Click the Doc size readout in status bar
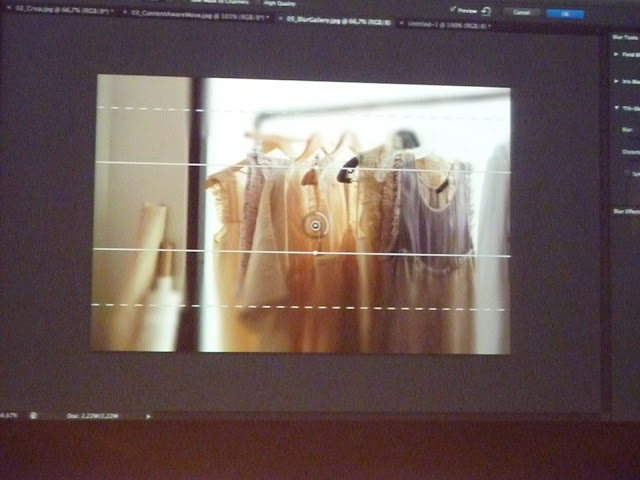Screen dimensions: 640x480 tap(92, 416)
